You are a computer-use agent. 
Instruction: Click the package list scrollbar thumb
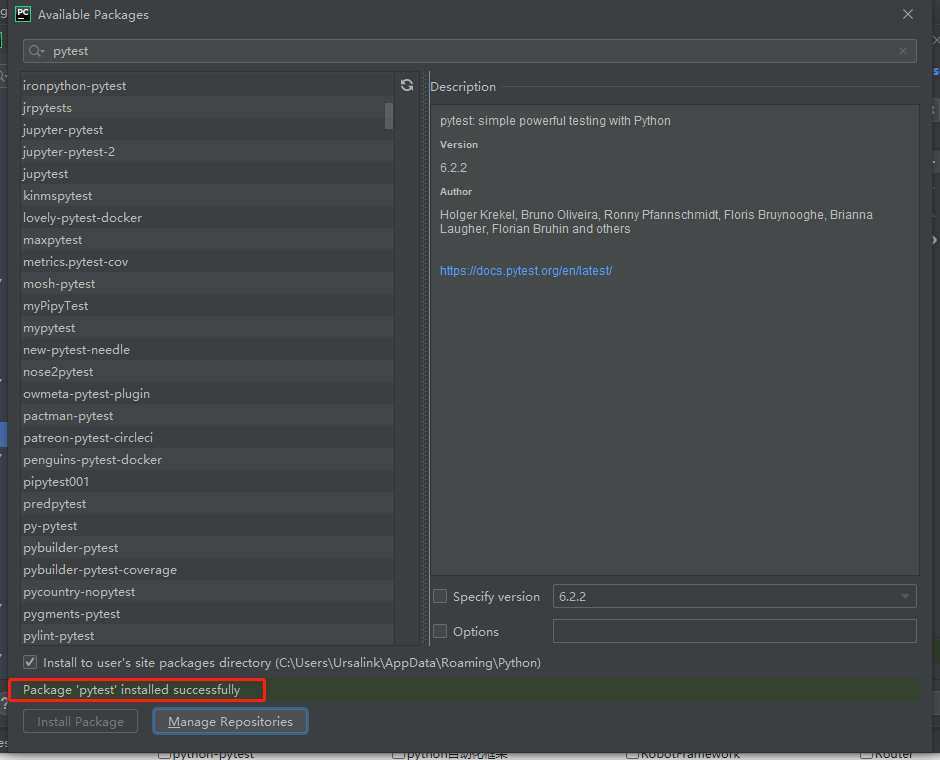(389, 116)
